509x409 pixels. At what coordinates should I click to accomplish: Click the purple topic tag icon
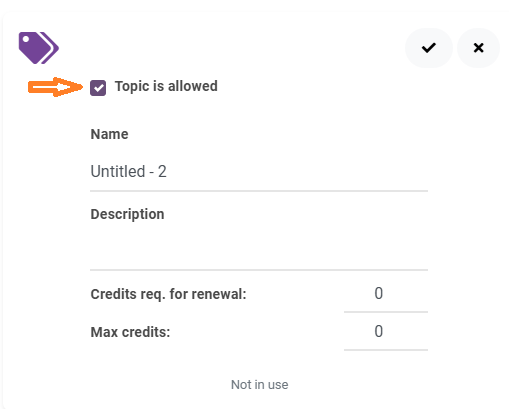[39, 48]
